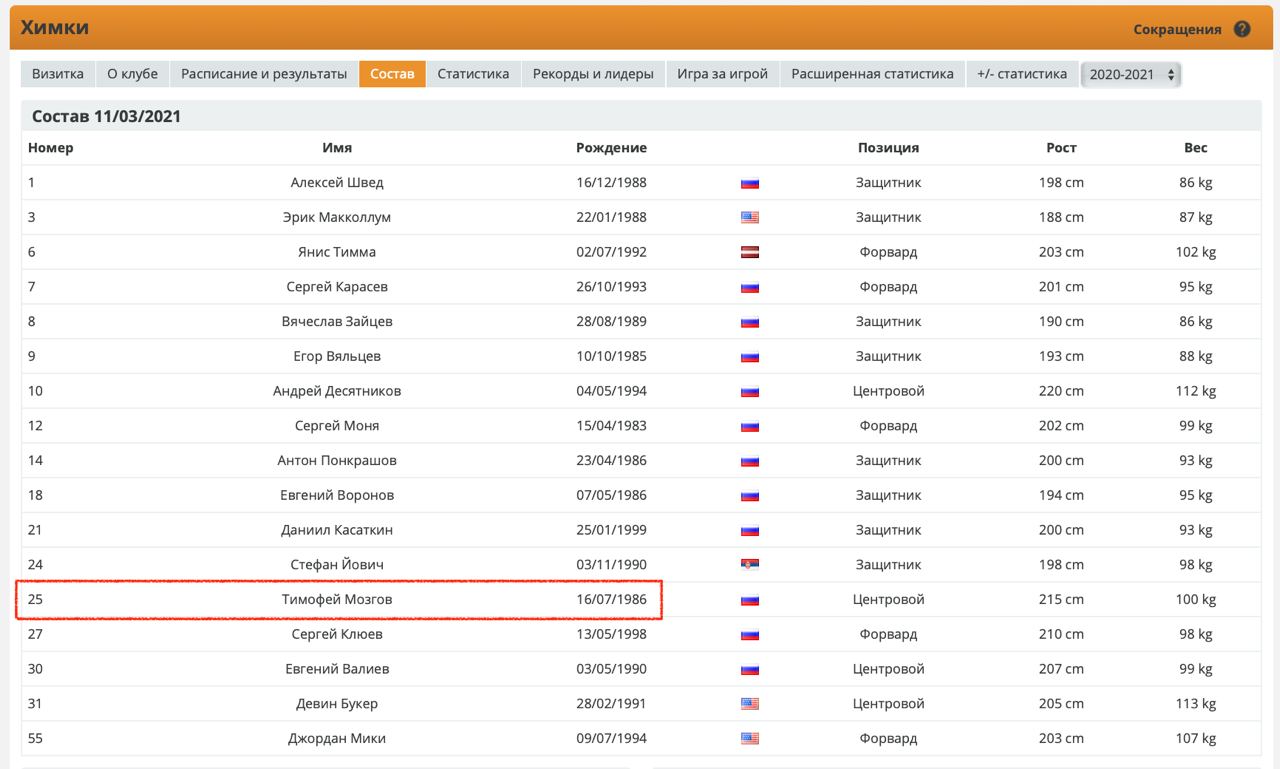Click weight value 107 kg
The height and width of the screenshot is (769, 1280).
(x=1196, y=738)
